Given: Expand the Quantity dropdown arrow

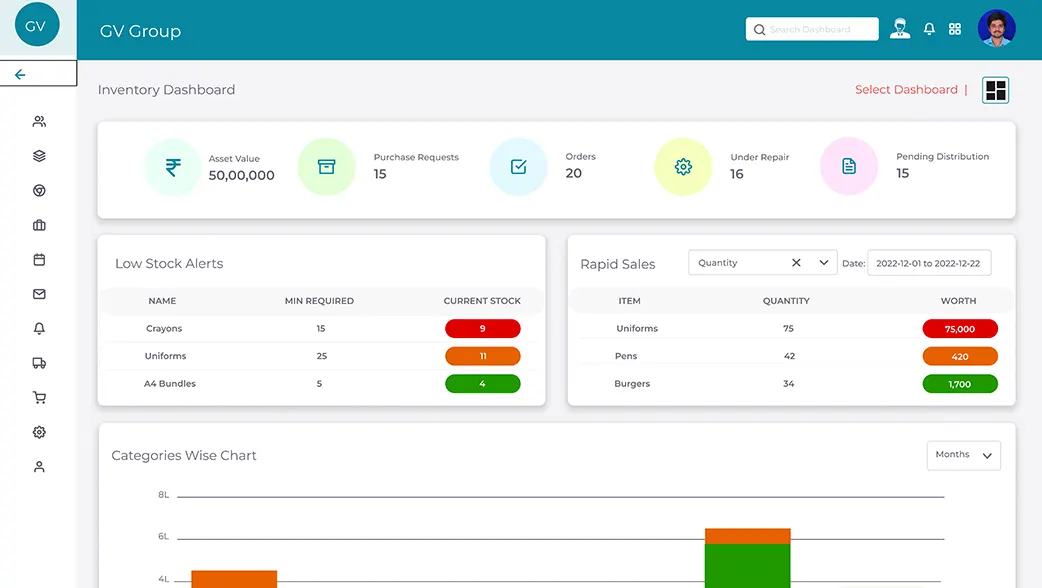Looking at the screenshot, I should coord(823,262).
